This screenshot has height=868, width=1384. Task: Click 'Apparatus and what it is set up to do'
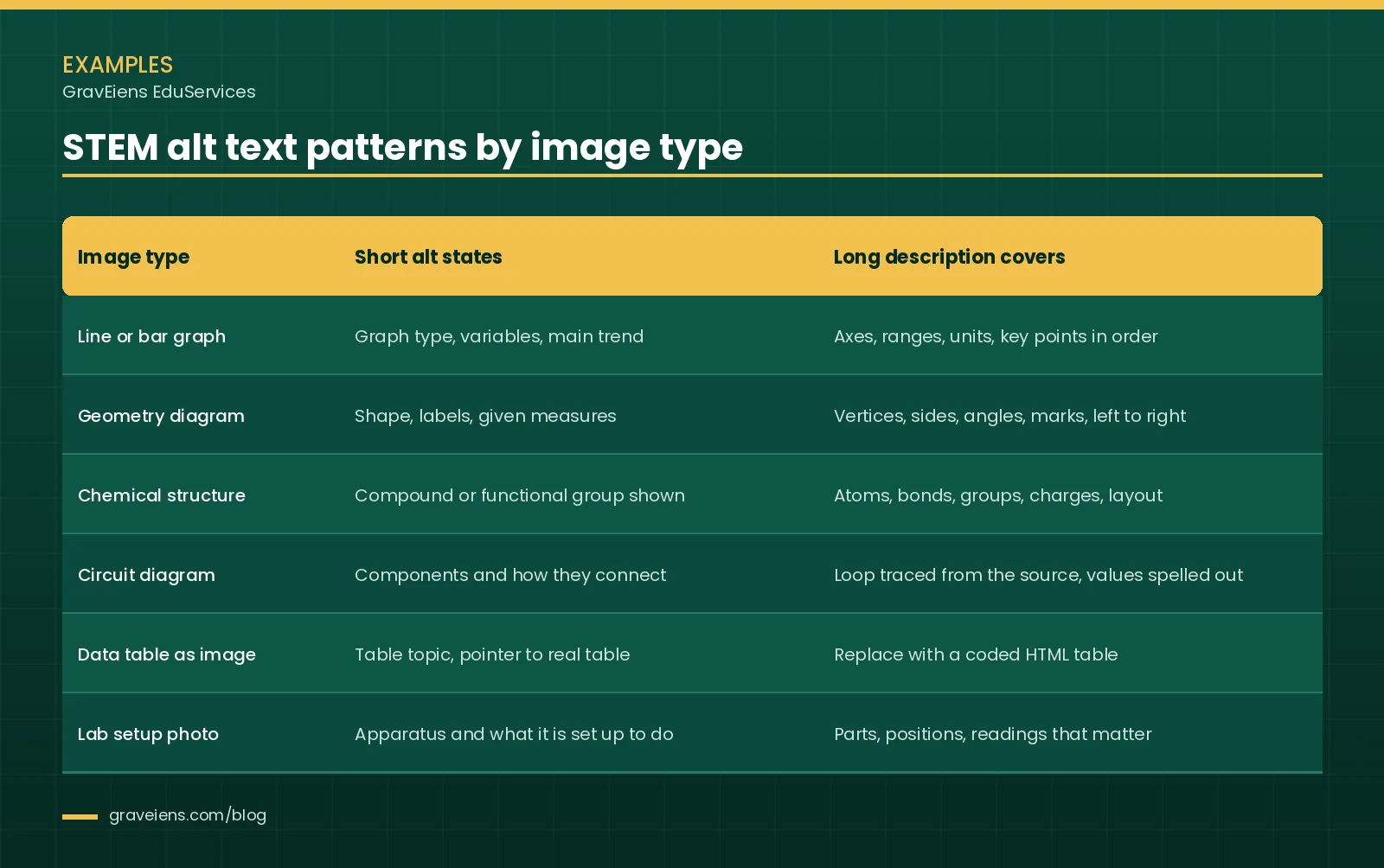tap(514, 734)
